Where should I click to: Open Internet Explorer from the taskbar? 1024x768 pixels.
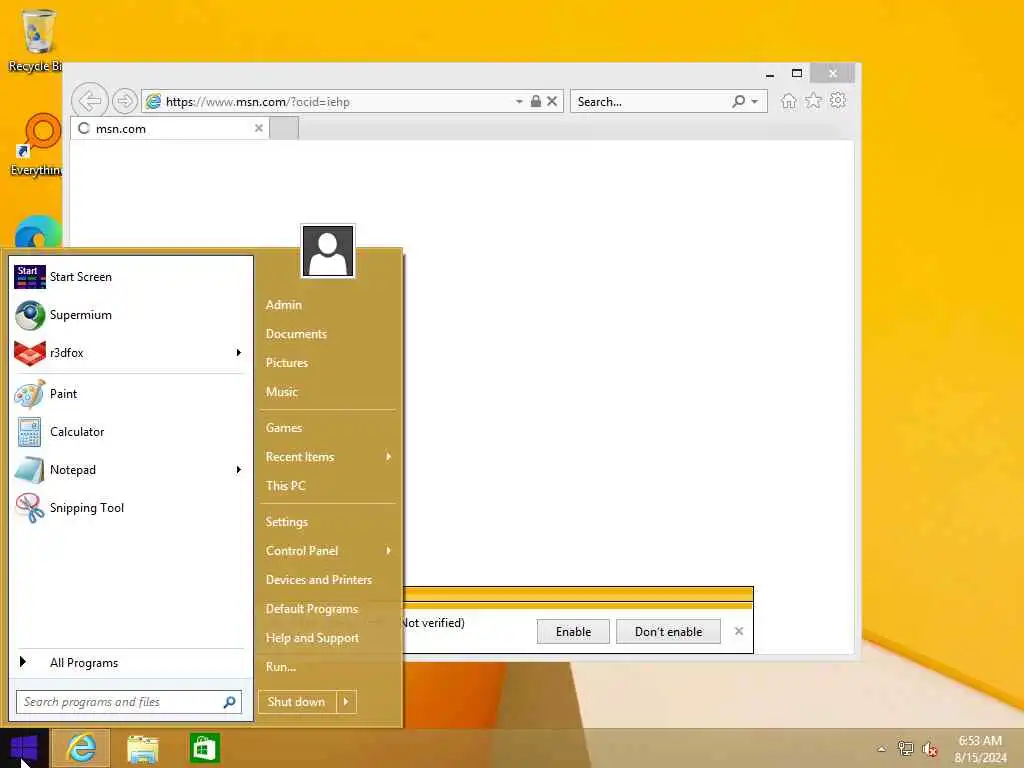[x=80, y=748]
